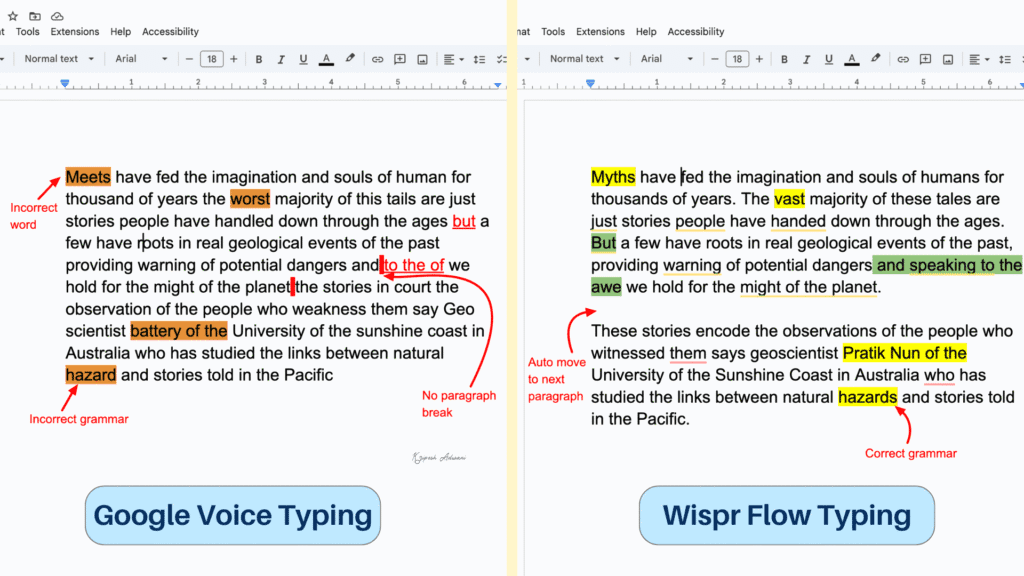Click Google Voice Typing label button
The image size is (1024, 576).
(x=232, y=515)
